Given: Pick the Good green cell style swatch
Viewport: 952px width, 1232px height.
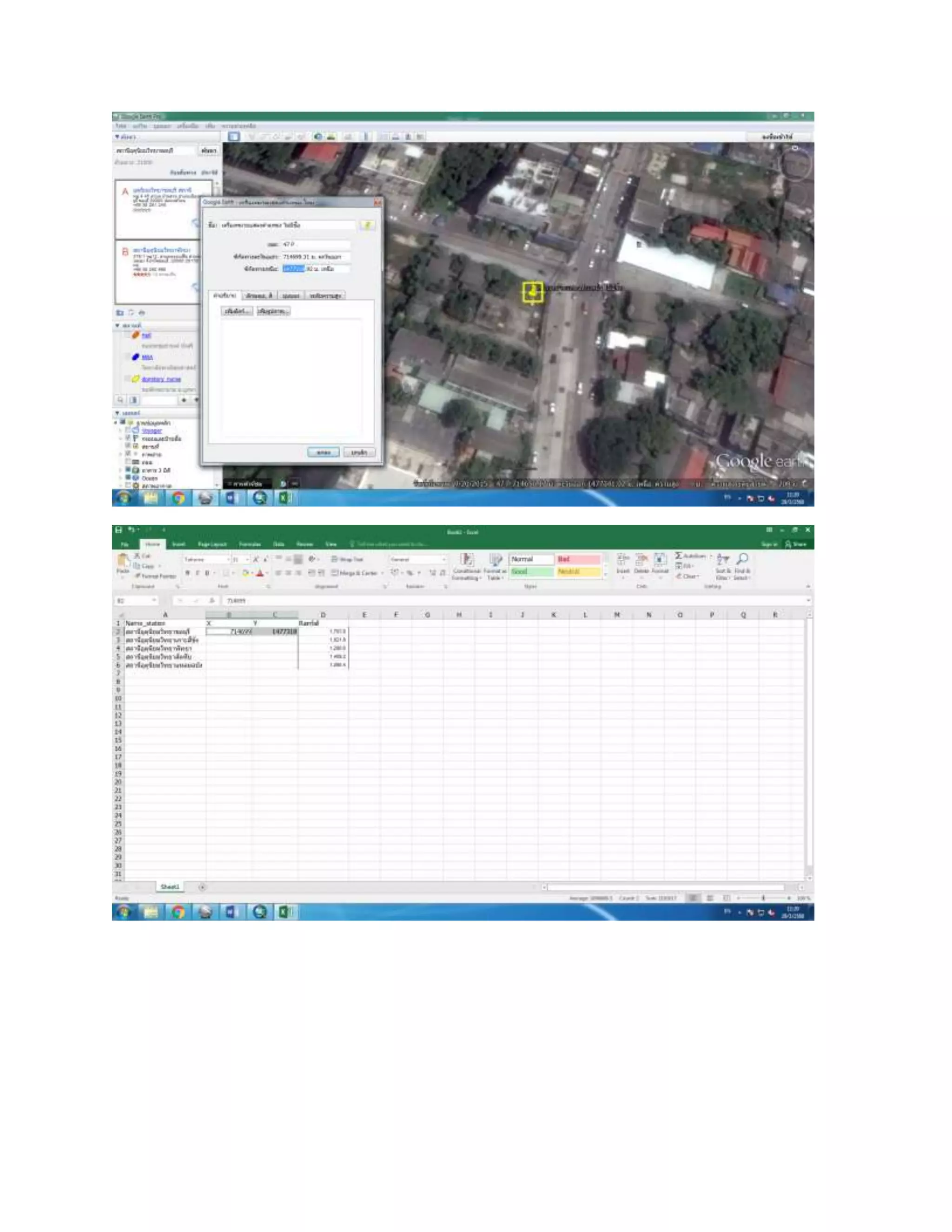Looking at the screenshot, I should pos(531,572).
